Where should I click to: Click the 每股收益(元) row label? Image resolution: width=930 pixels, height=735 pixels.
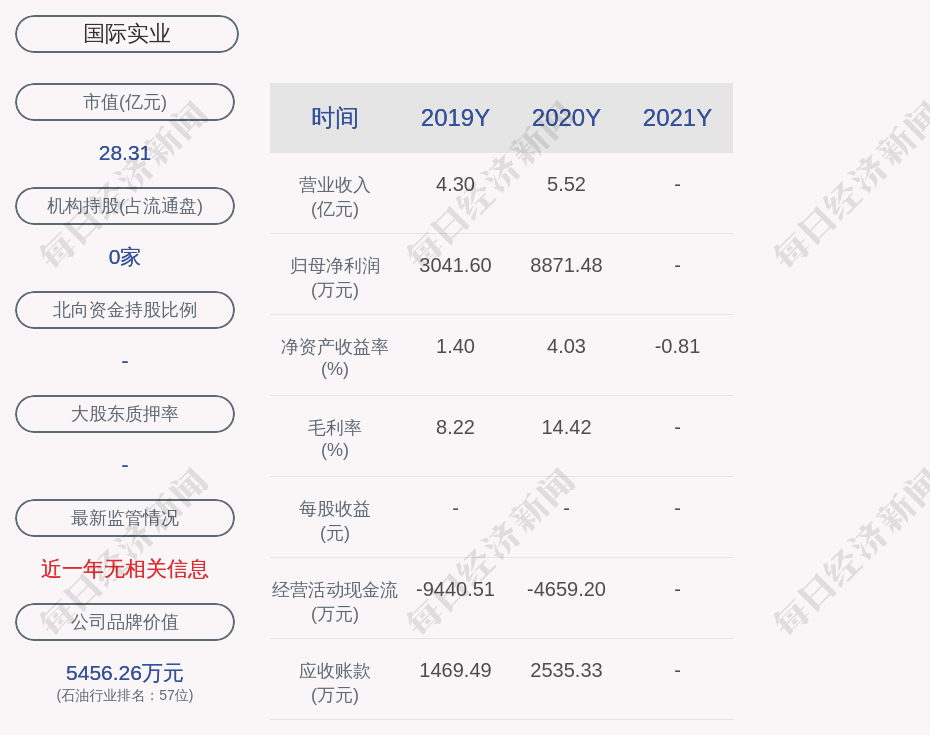point(335,521)
